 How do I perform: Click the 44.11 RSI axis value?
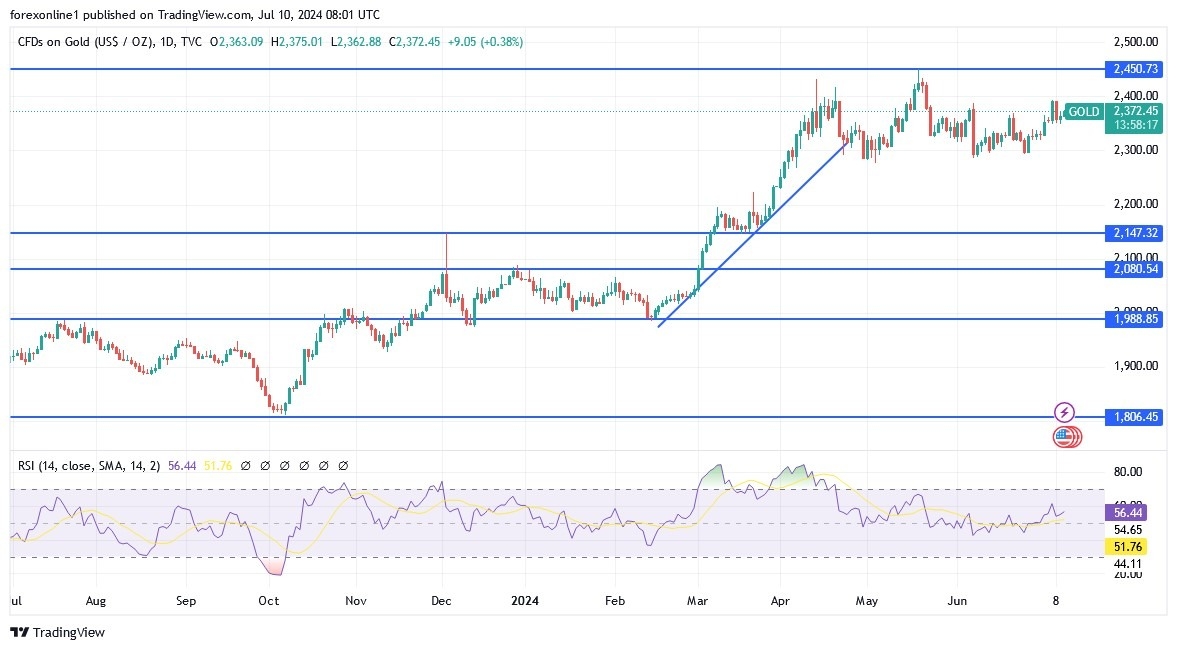point(1128,564)
